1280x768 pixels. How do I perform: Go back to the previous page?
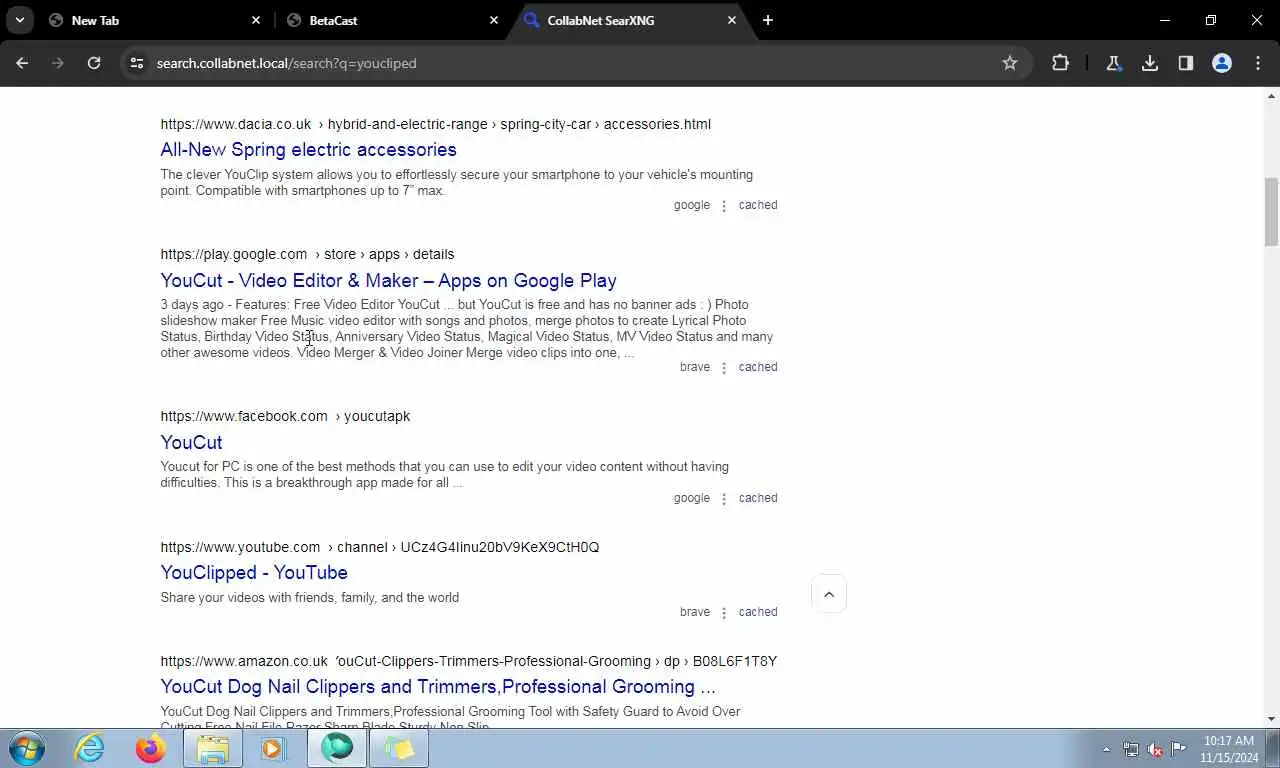click(x=22, y=63)
